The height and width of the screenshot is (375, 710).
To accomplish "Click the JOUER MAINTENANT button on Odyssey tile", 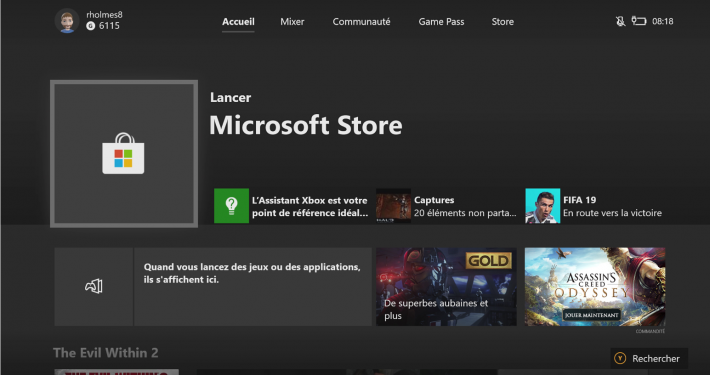I will [x=591, y=315].
